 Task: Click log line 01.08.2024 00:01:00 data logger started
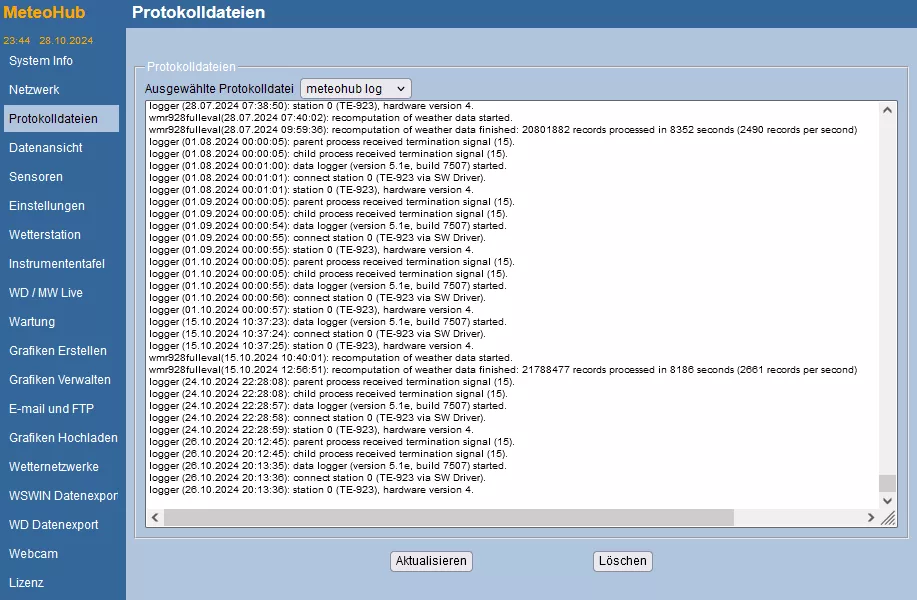[328, 165]
